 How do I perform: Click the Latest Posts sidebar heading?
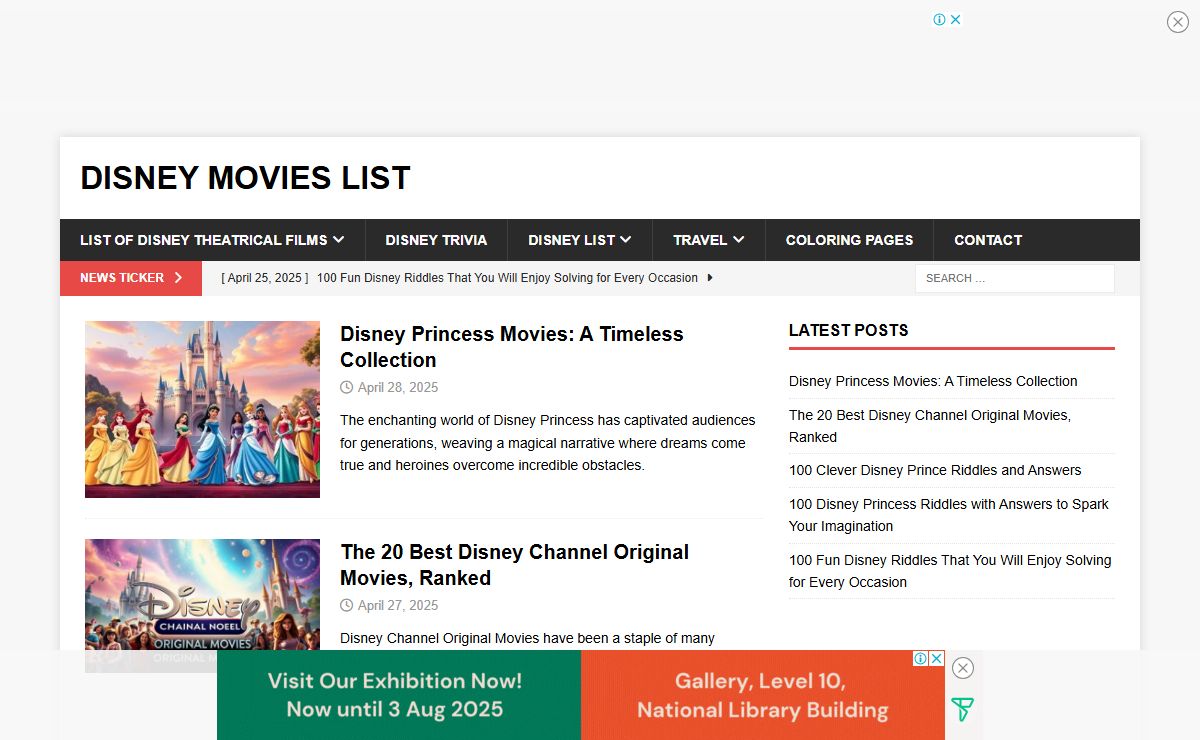click(x=849, y=330)
